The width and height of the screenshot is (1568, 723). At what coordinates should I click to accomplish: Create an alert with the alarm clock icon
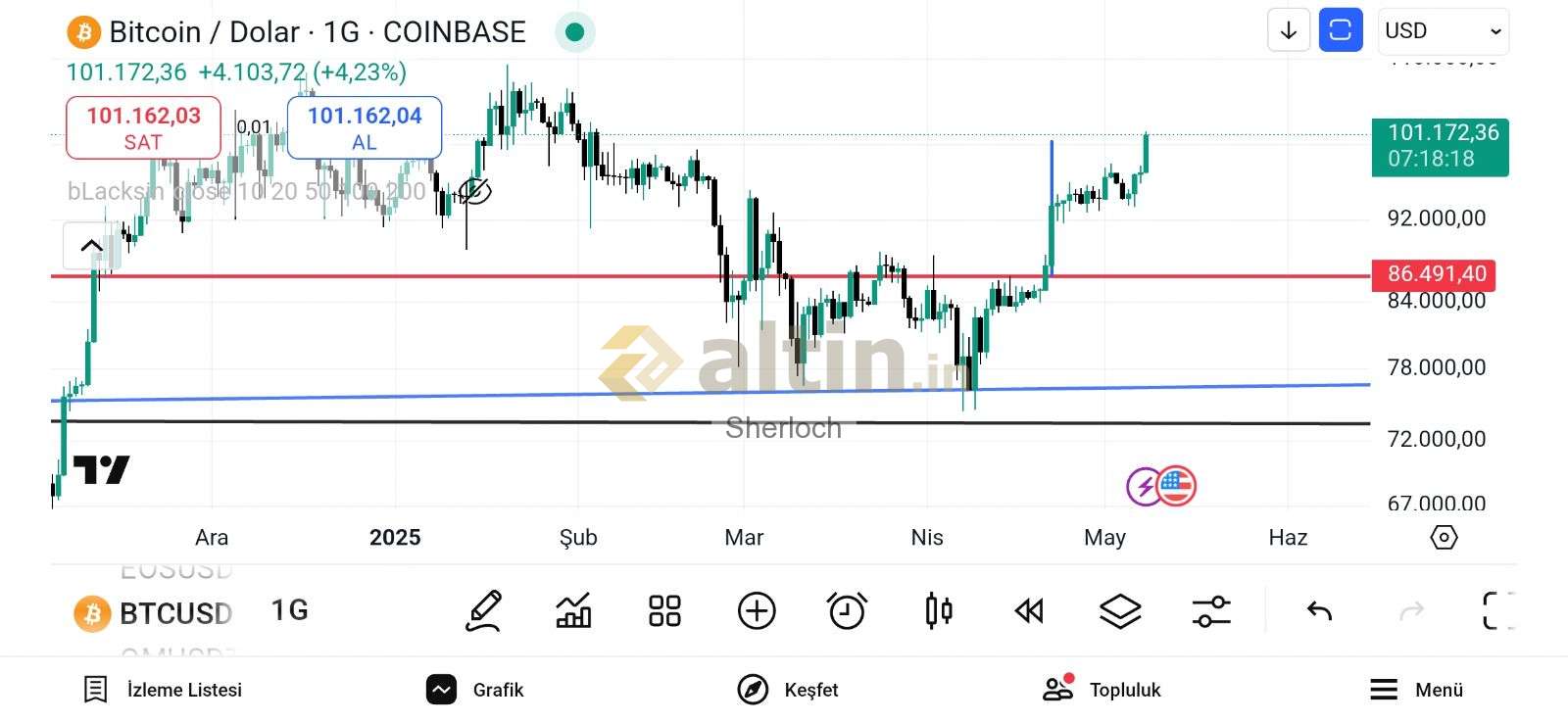(x=847, y=610)
